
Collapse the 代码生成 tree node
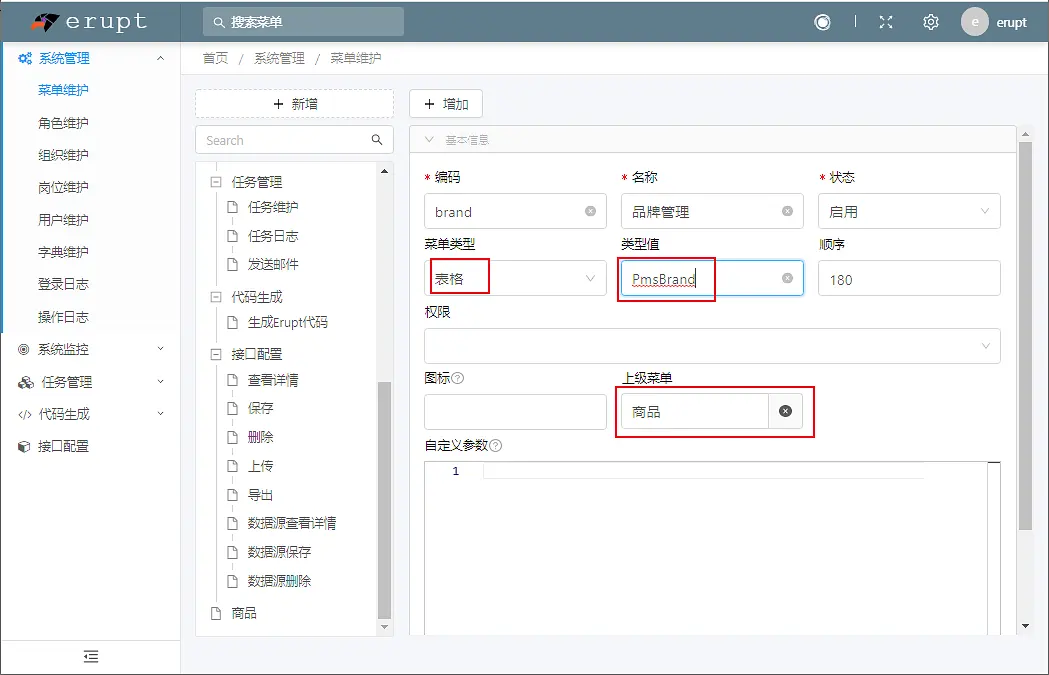coord(215,297)
